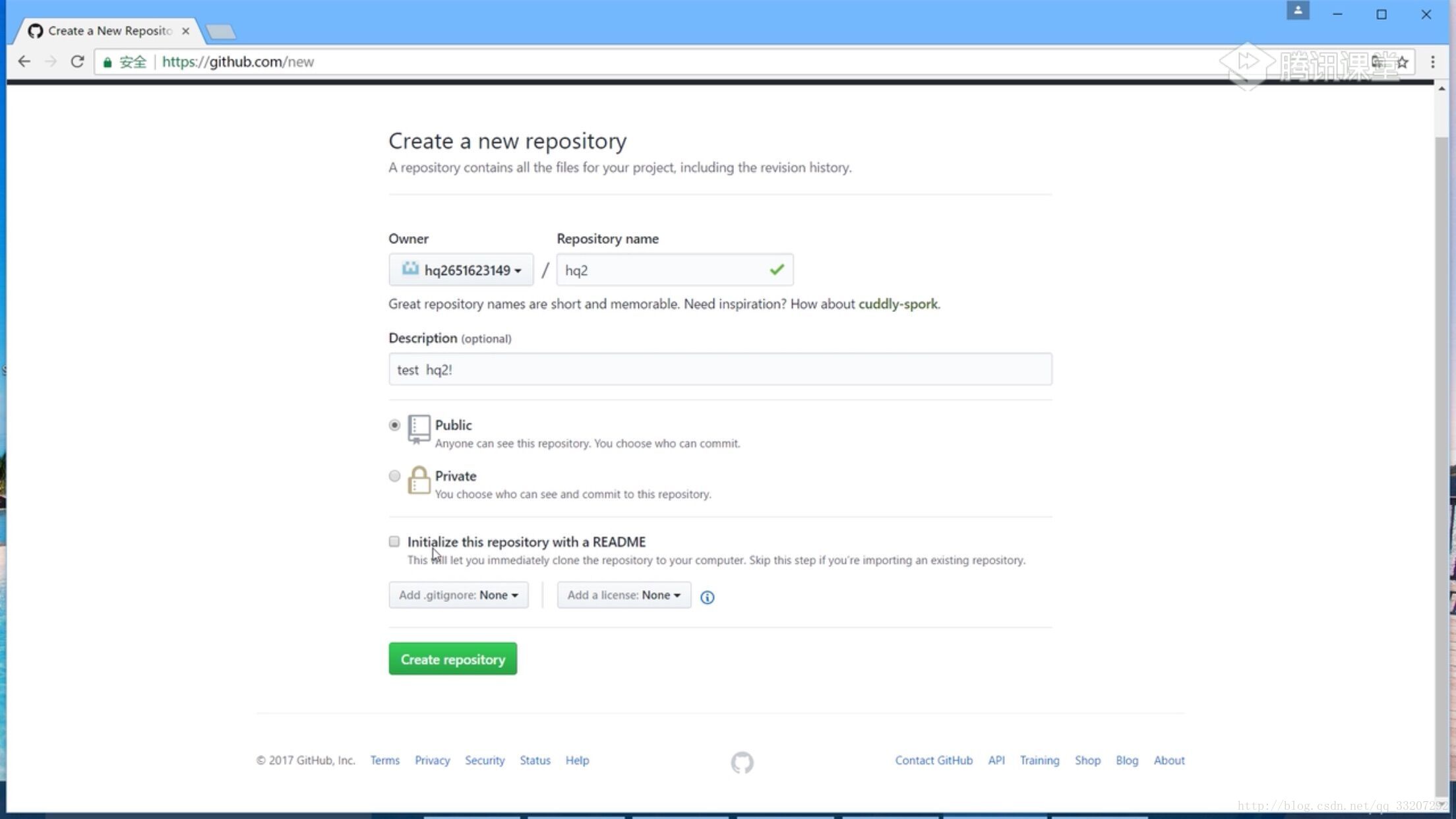Open the Chrome three-dot menu
This screenshot has height=819, width=1456.
pos(1432,62)
